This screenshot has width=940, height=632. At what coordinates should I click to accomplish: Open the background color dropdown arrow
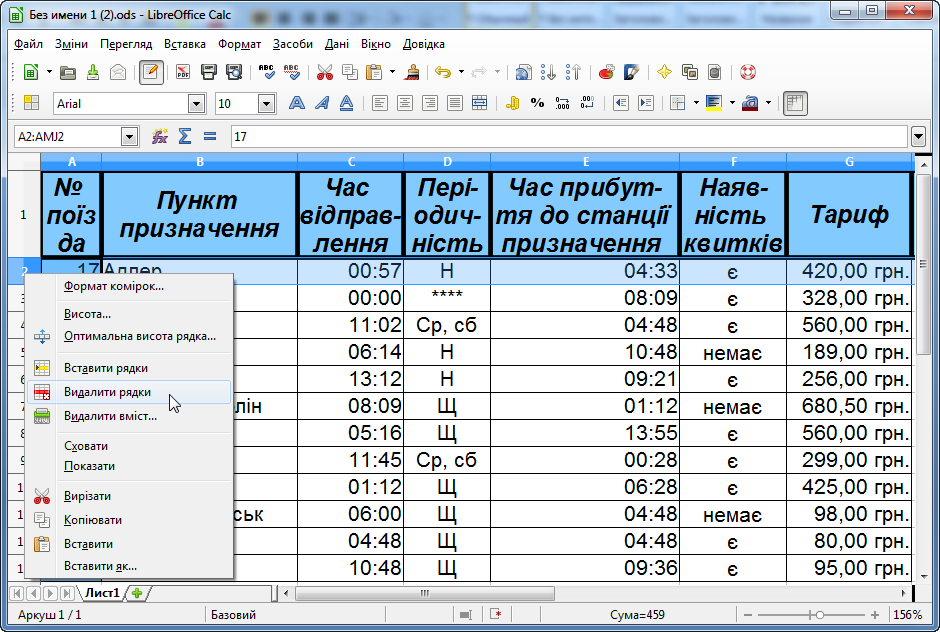(x=732, y=103)
